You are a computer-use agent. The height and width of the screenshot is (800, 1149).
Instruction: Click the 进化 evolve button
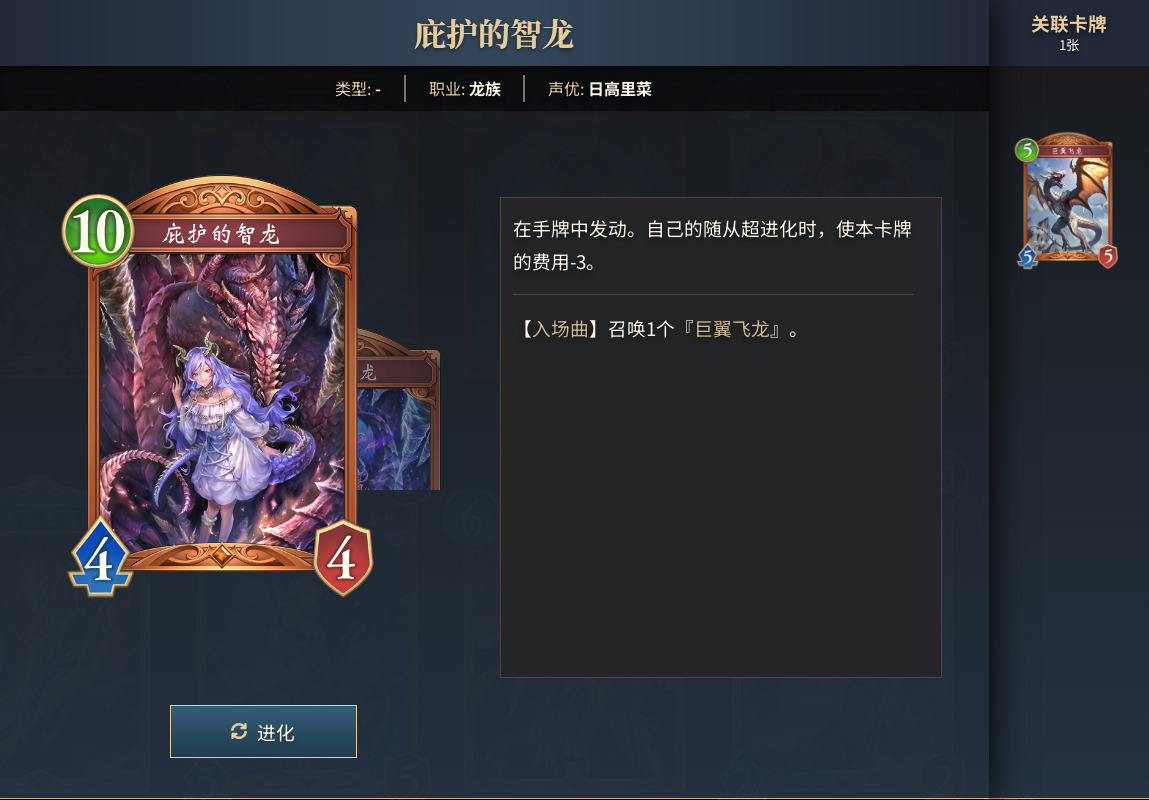click(263, 731)
